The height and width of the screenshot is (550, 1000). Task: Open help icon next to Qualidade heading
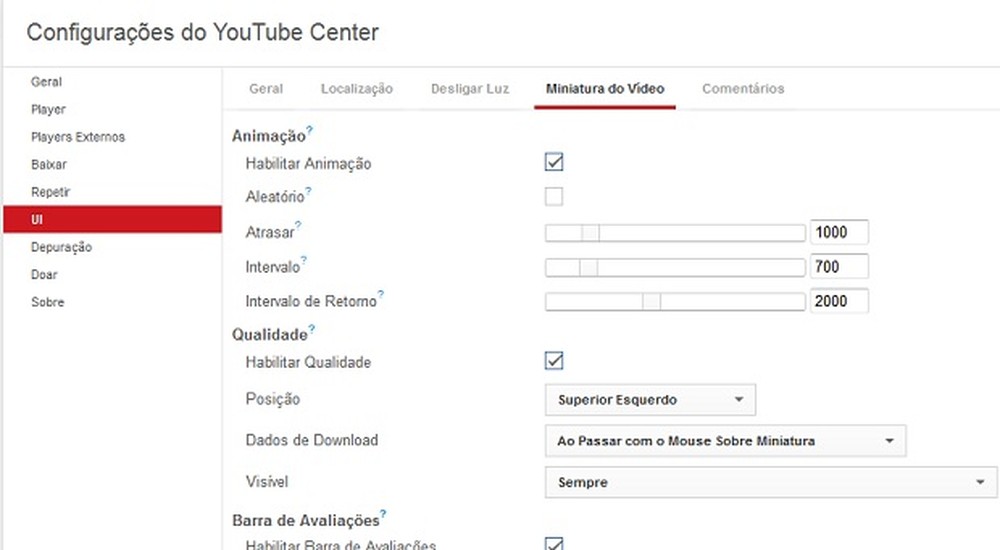[x=312, y=328]
